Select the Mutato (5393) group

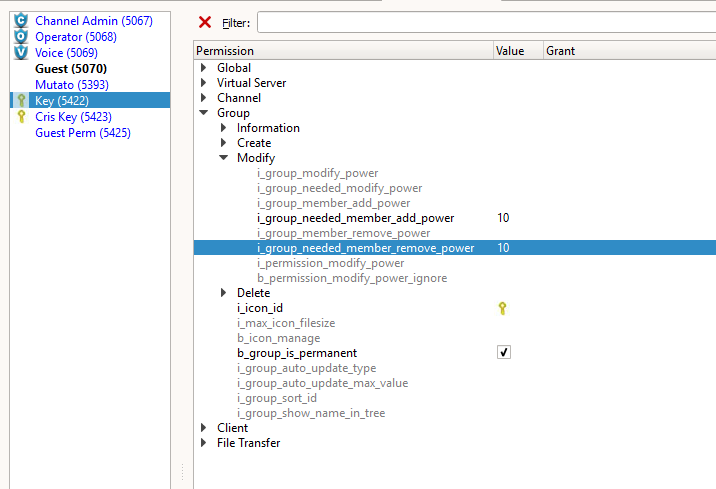(71, 84)
